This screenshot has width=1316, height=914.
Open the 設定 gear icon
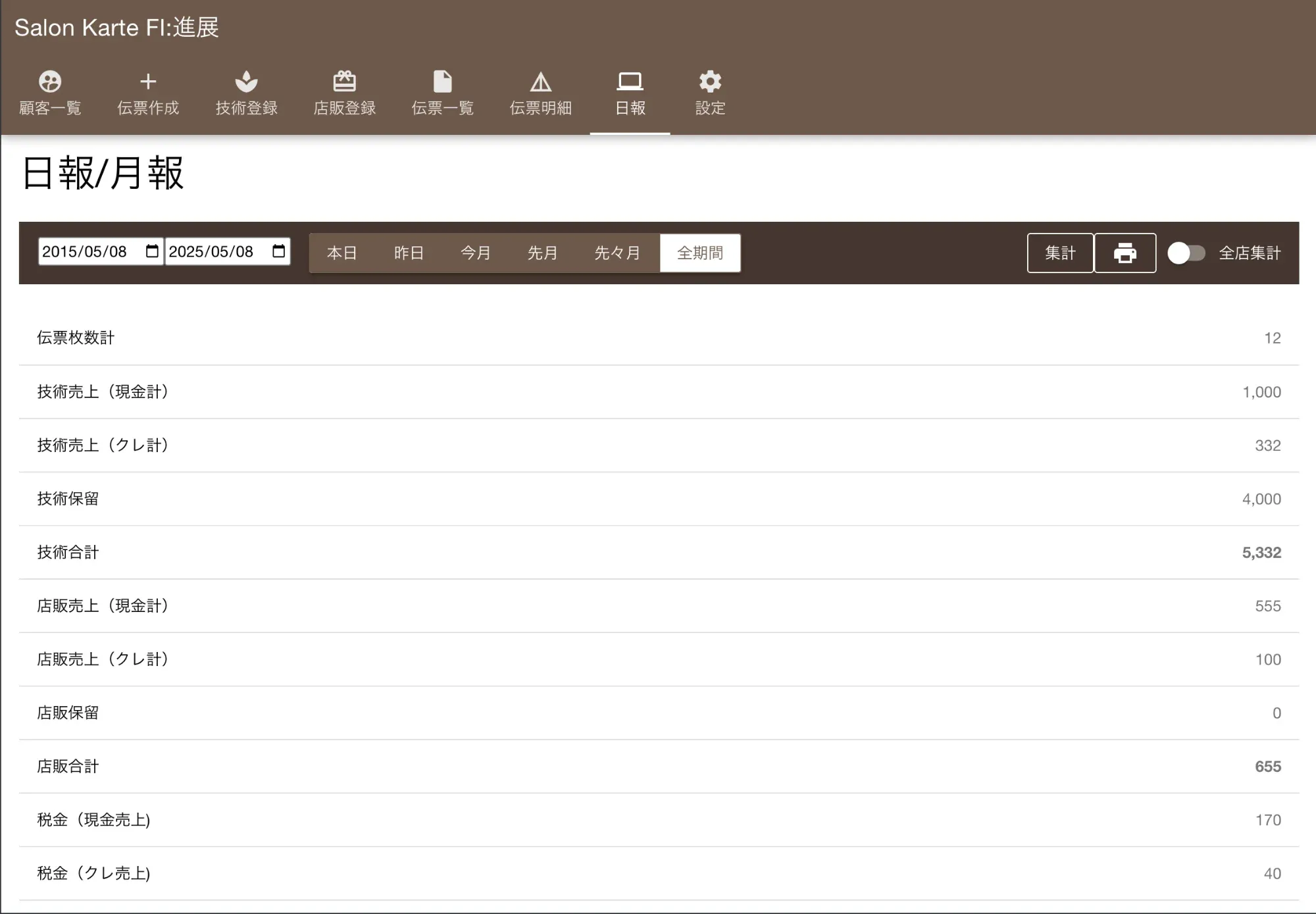pos(710,82)
